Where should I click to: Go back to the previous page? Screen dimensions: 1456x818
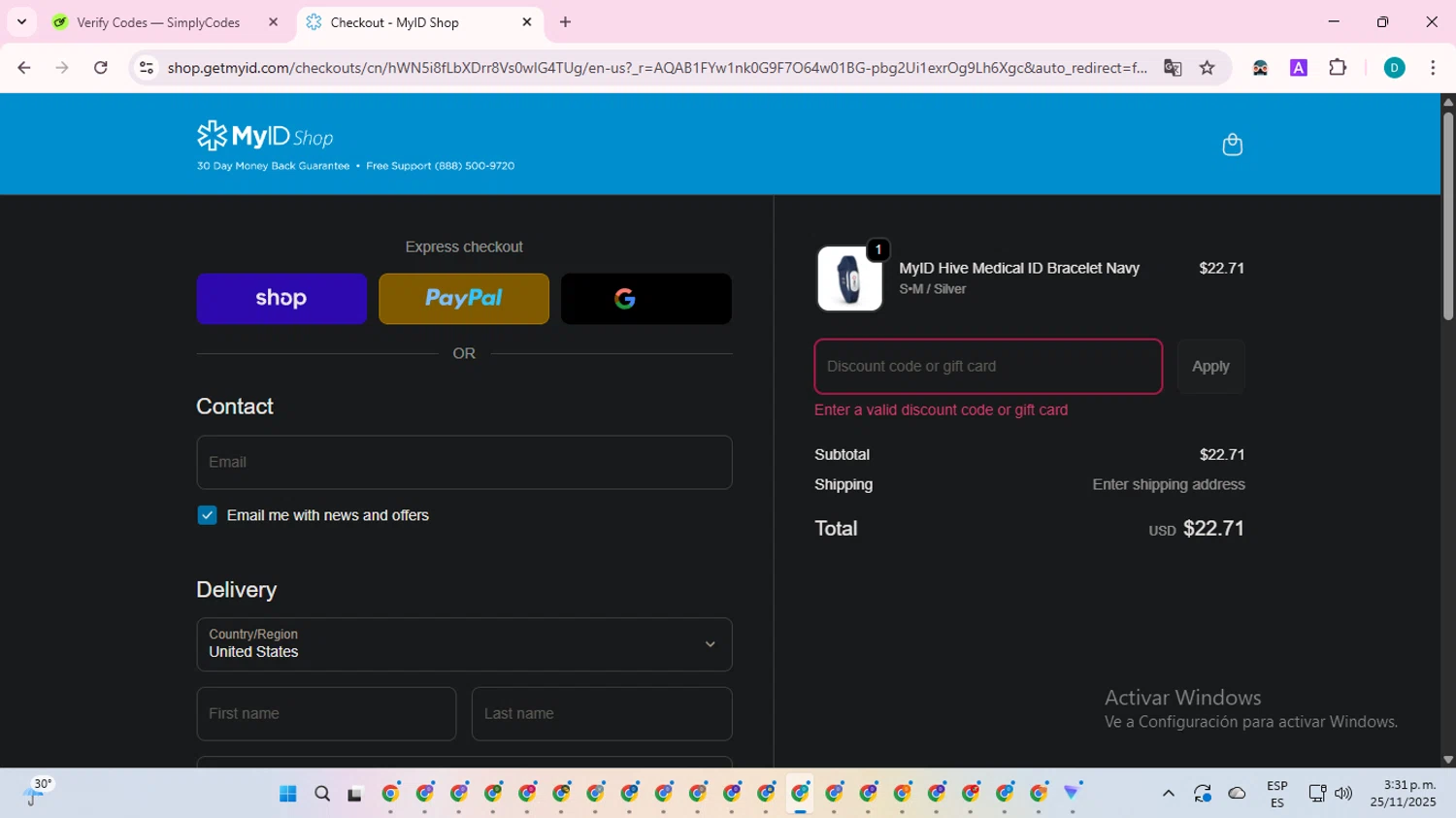(x=24, y=68)
